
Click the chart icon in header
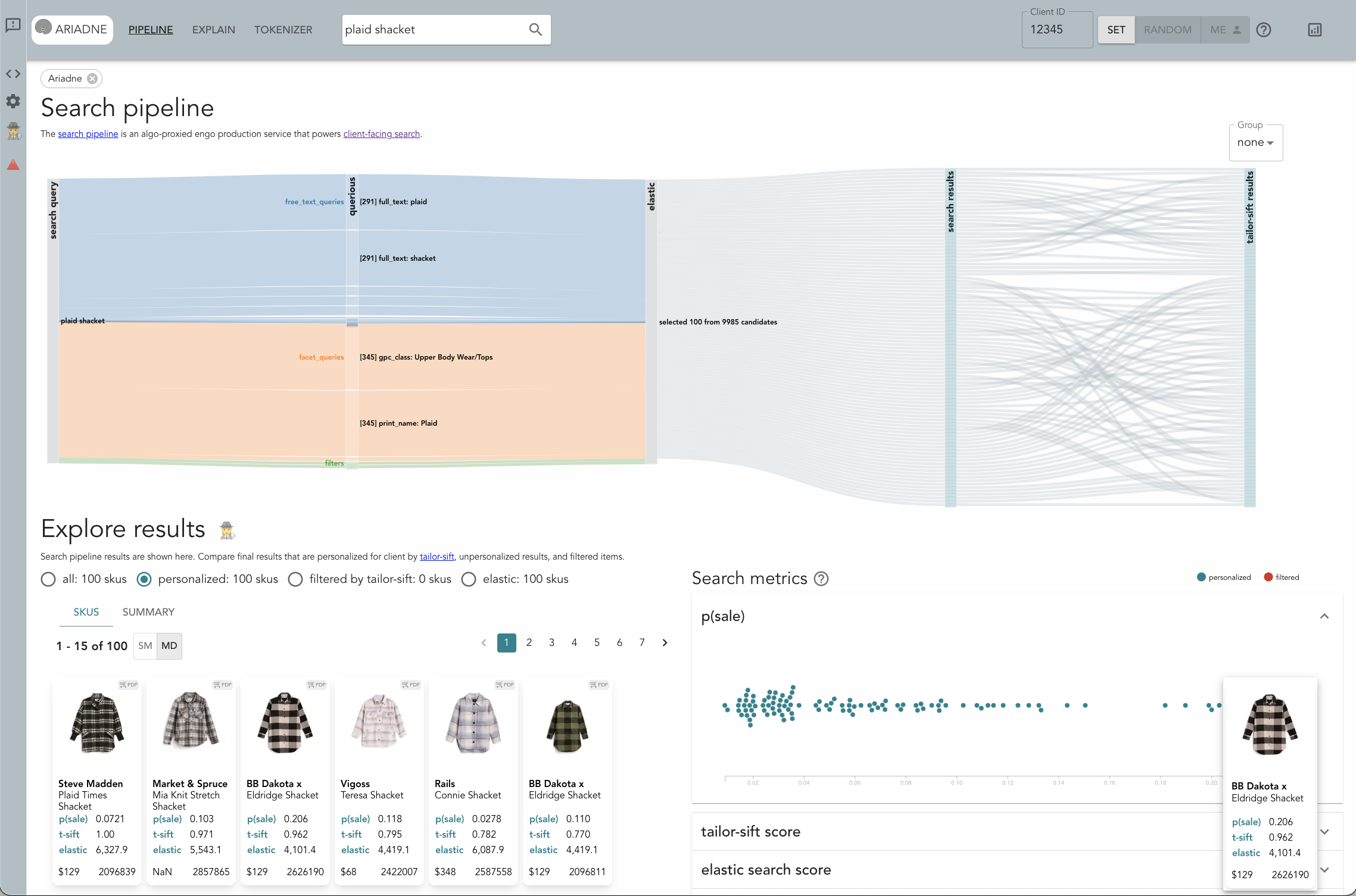pos(1315,30)
